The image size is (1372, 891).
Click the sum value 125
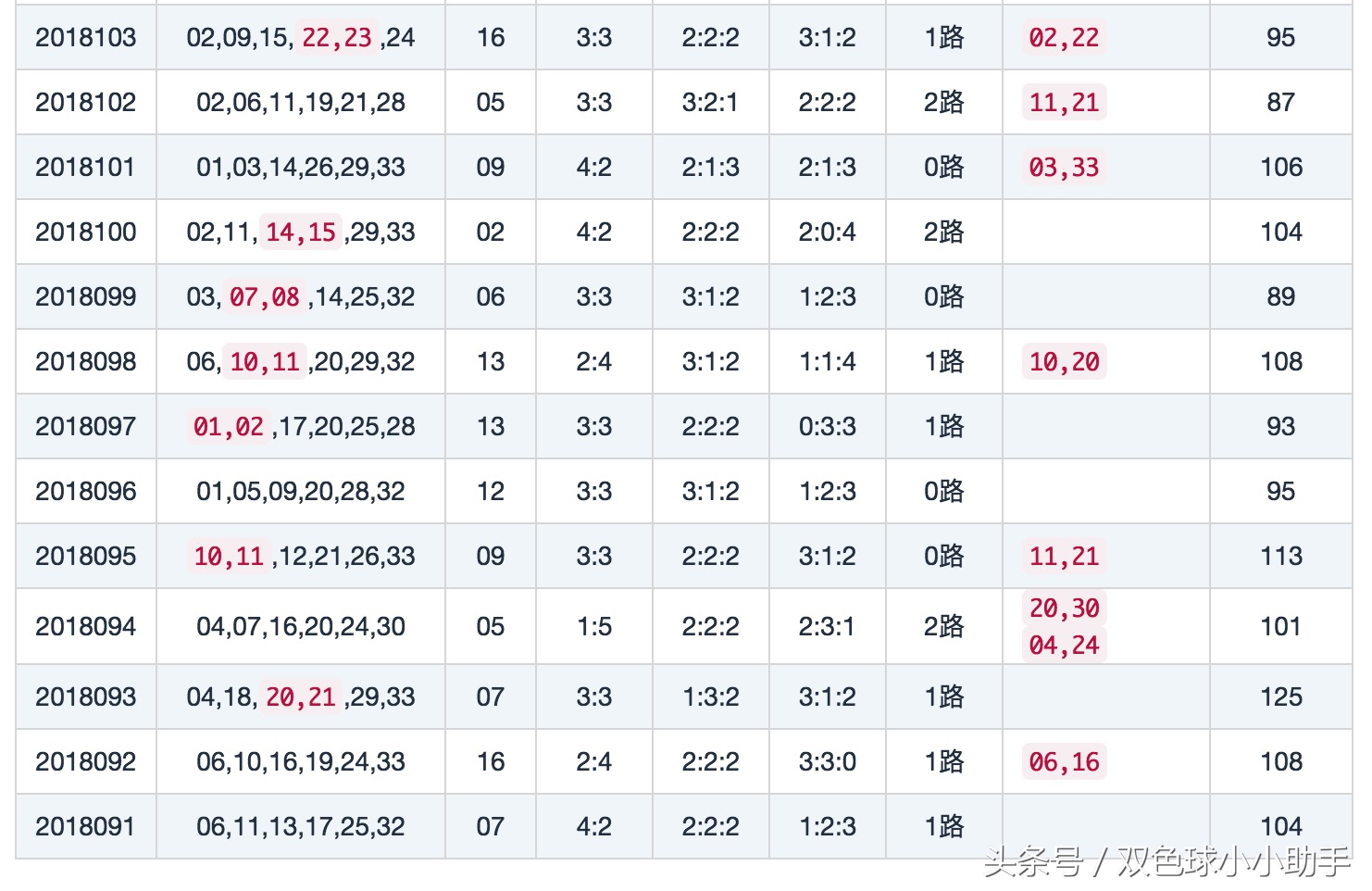[x=1280, y=697]
